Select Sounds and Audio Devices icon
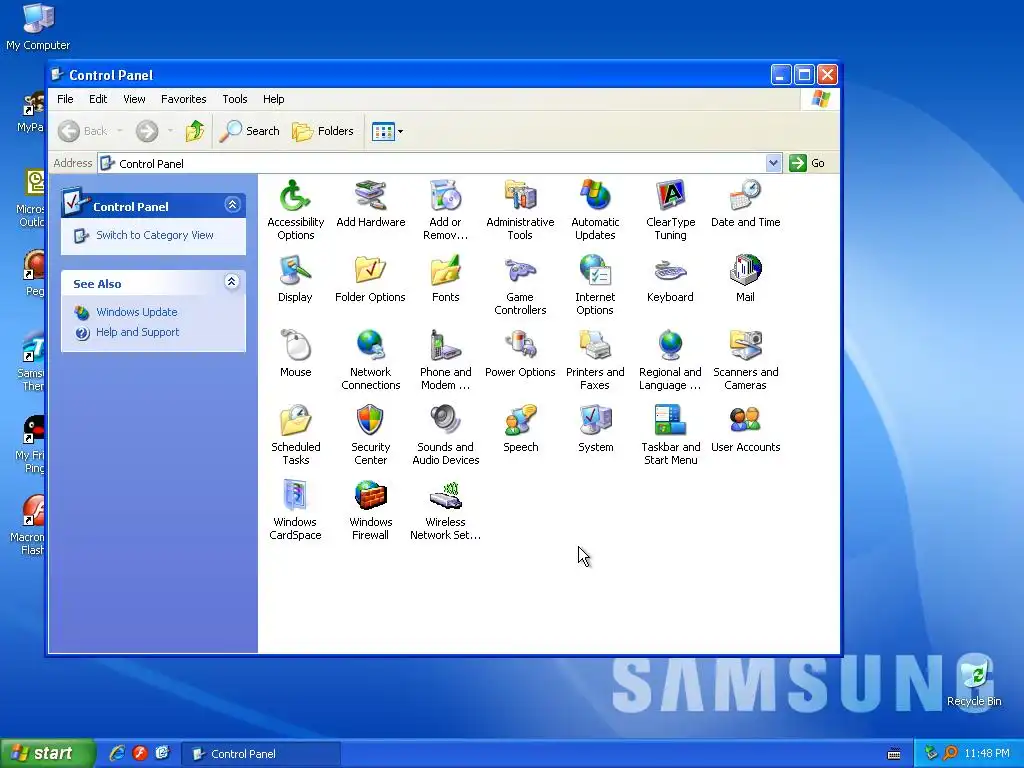 (x=445, y=421)
